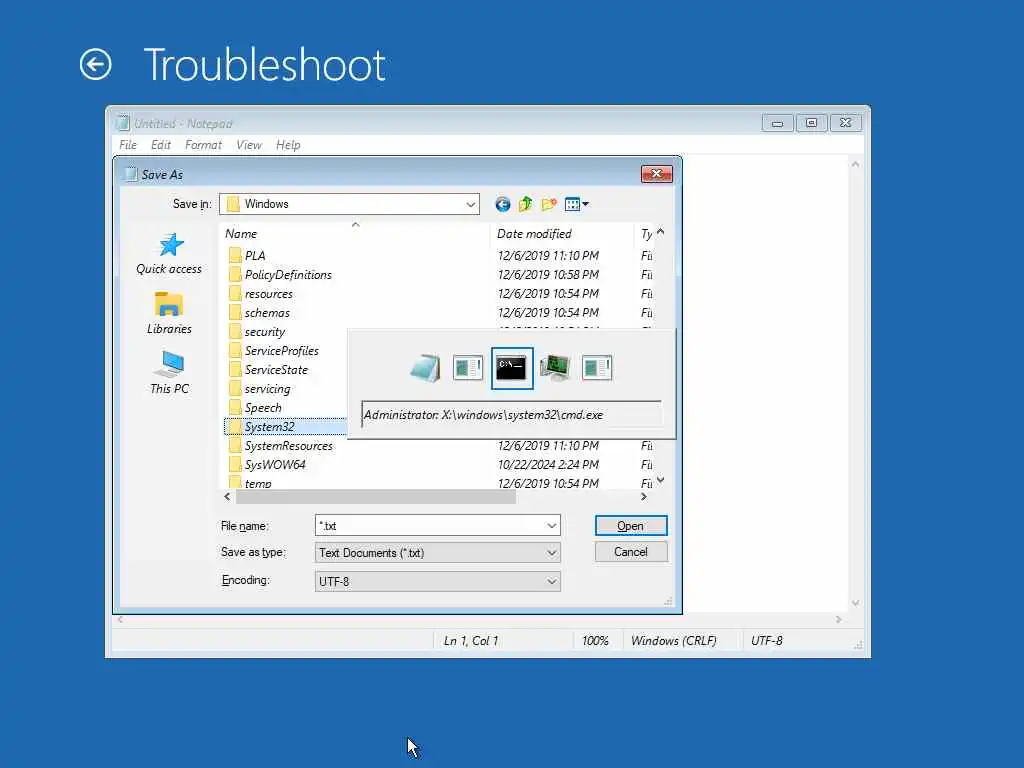Screen dimensions: 1024x768
Task: Select the green monitor icon in task switcher
Action: coord(555,368)
